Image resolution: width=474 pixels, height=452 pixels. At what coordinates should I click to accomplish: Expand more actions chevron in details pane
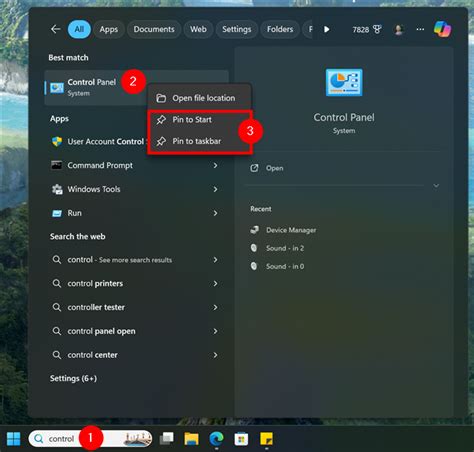point(436,186)
